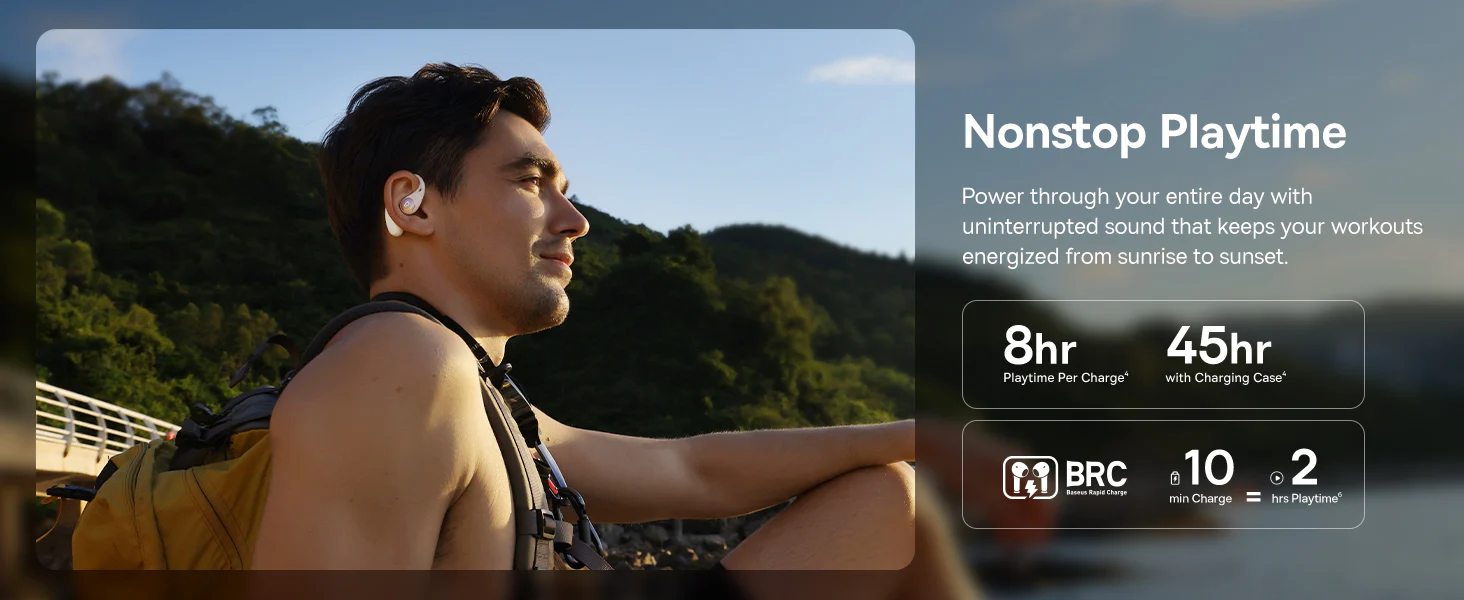Click the small battery charging icon

1175,478
